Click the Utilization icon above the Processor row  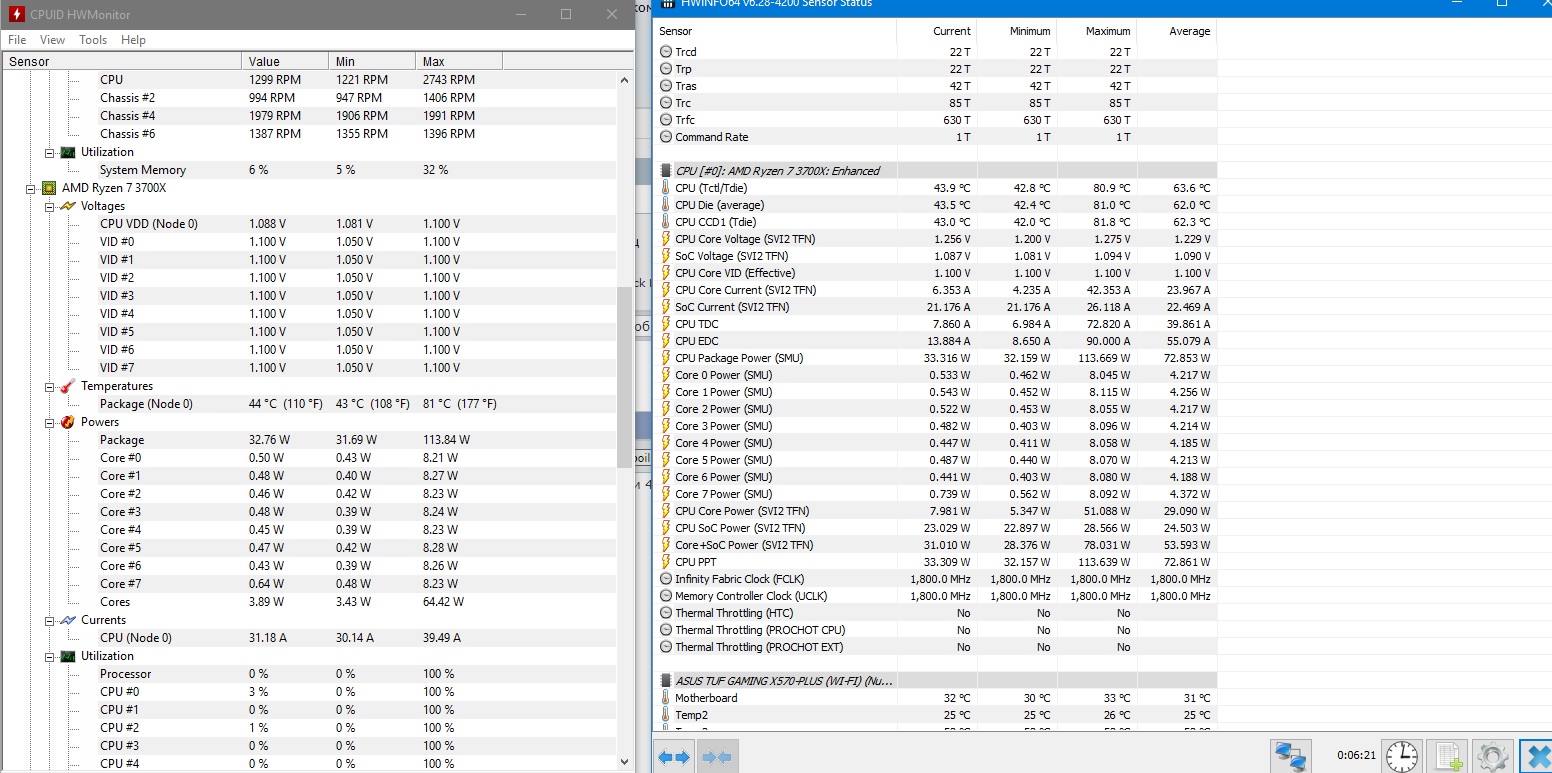point(67,656)
